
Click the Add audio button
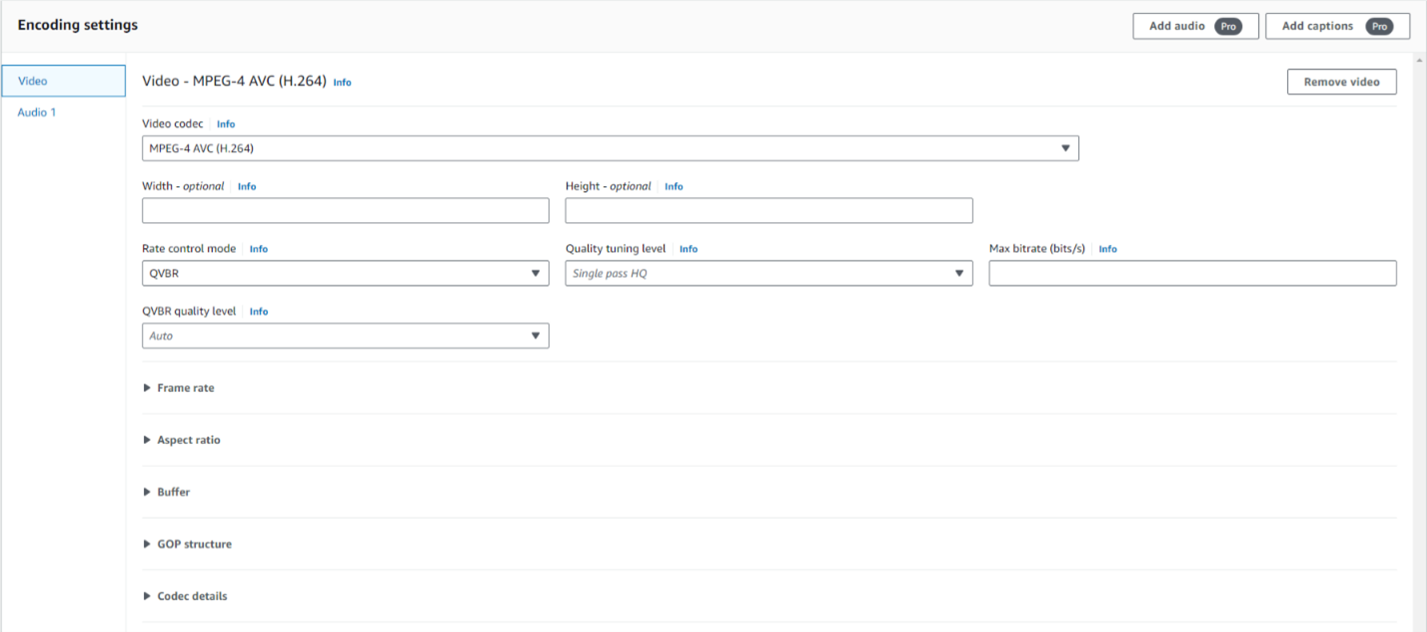(1195, 26)
